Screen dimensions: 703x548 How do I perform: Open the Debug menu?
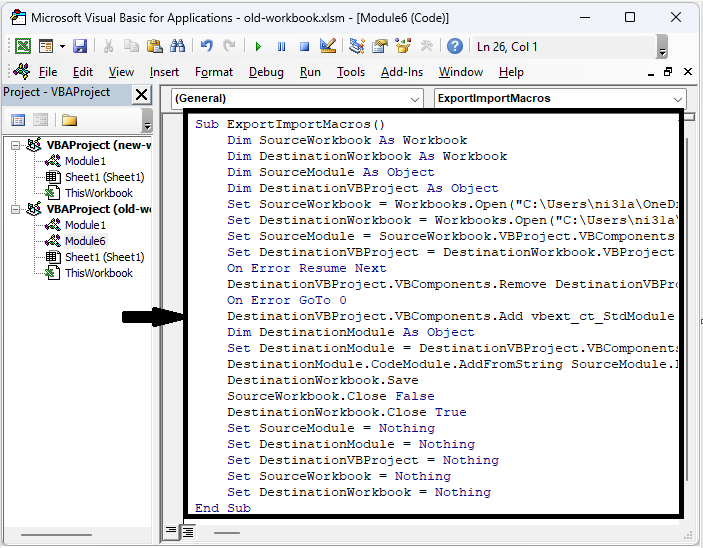266,72
